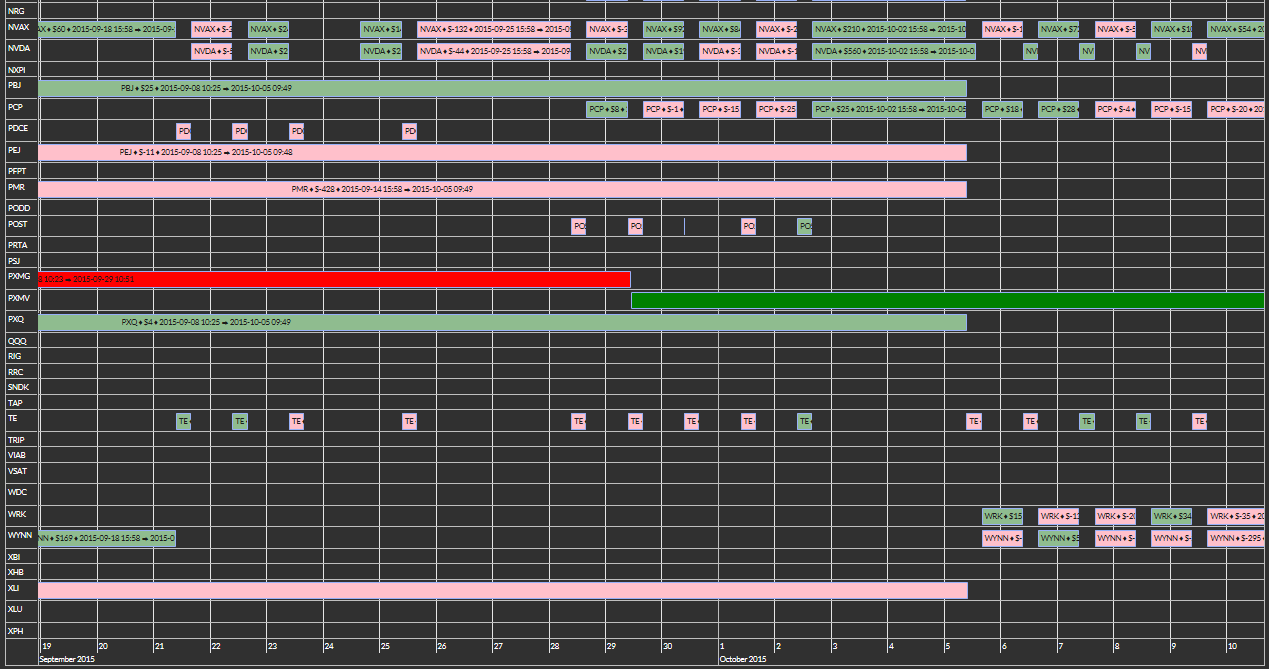
Task: Select the RRC row label
Action: click(x=15, y=372)
